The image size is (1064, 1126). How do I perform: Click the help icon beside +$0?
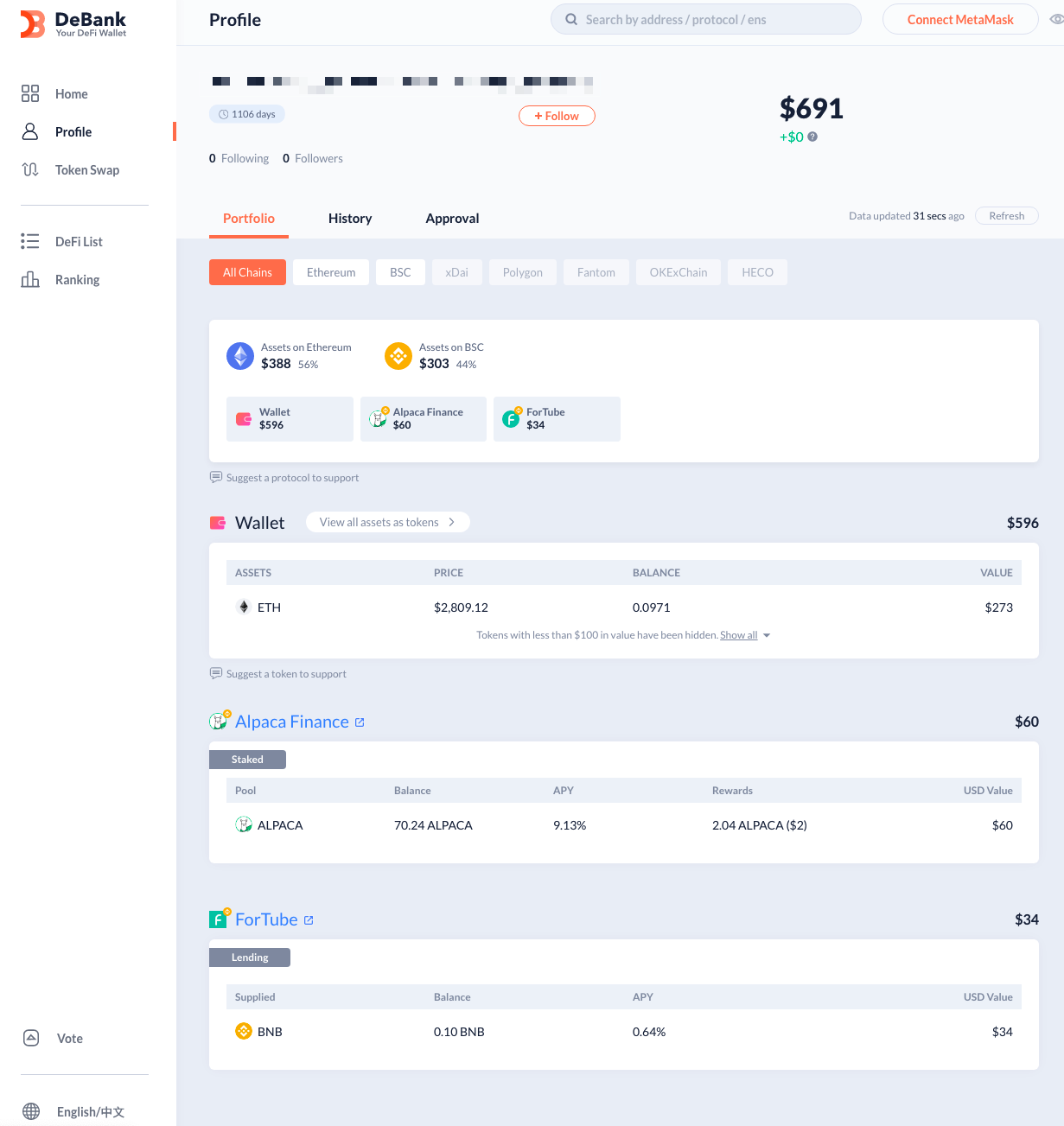[812, 137]
